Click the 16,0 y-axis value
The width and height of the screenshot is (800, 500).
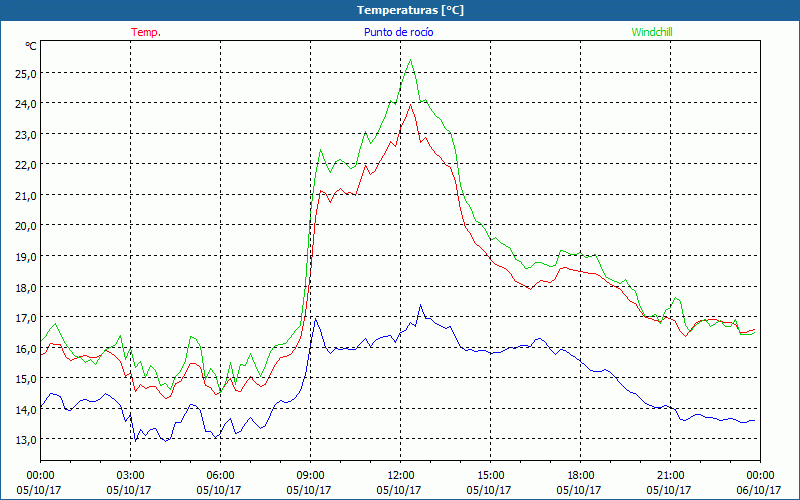pos(26,348)
